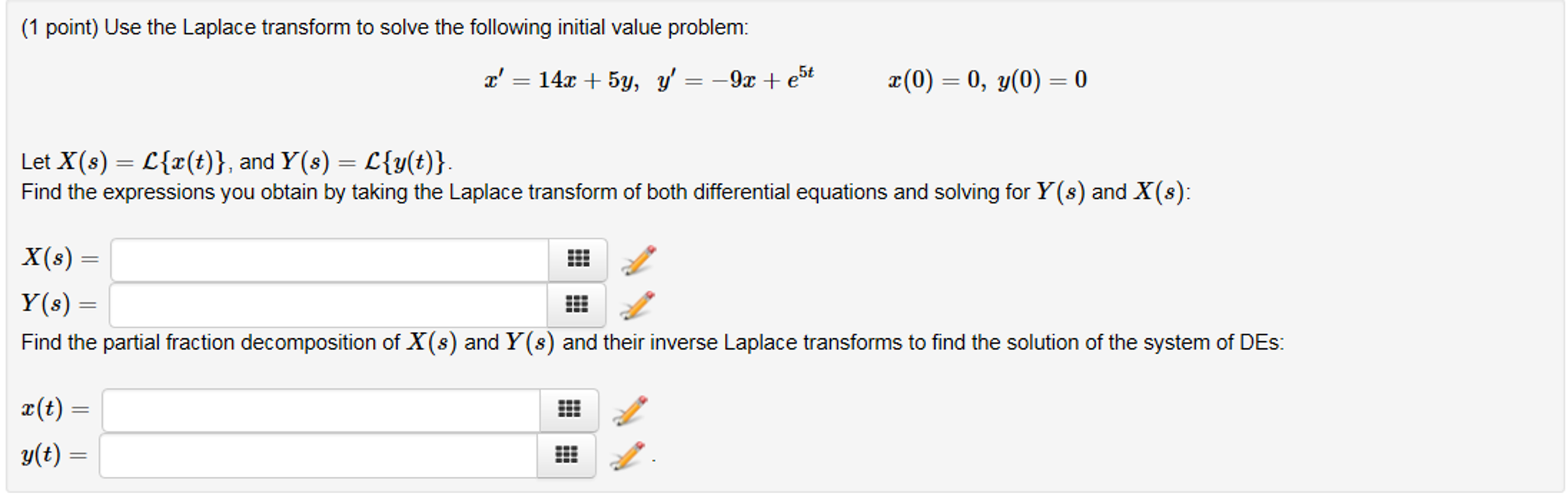Focus the X(s) answer input box
This screenshot has width=1568, height=500.
(x=330, y=260)
